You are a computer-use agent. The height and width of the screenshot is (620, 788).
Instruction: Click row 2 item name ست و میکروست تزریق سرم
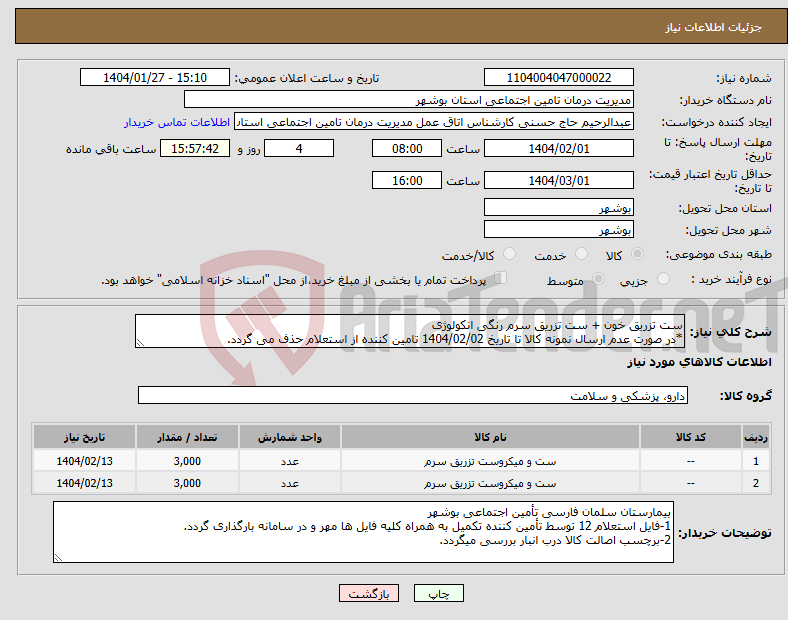coord(490,483)
